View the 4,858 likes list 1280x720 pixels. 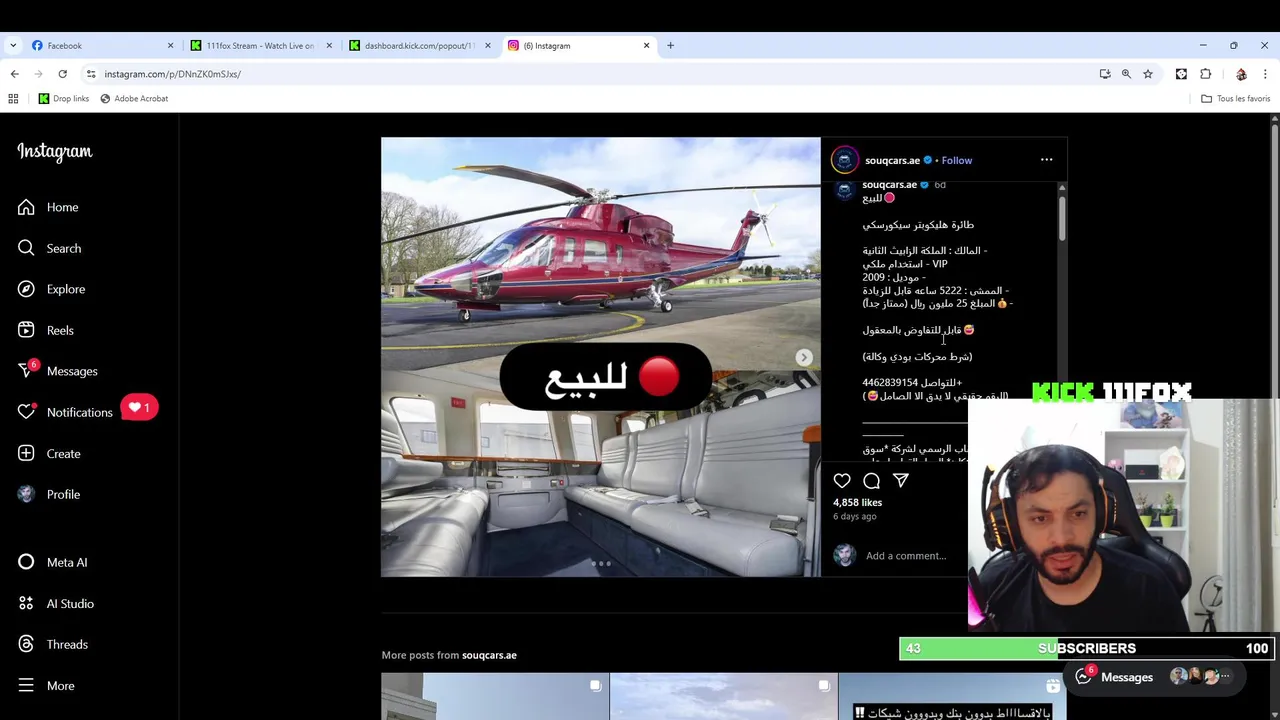pos(858,503)
